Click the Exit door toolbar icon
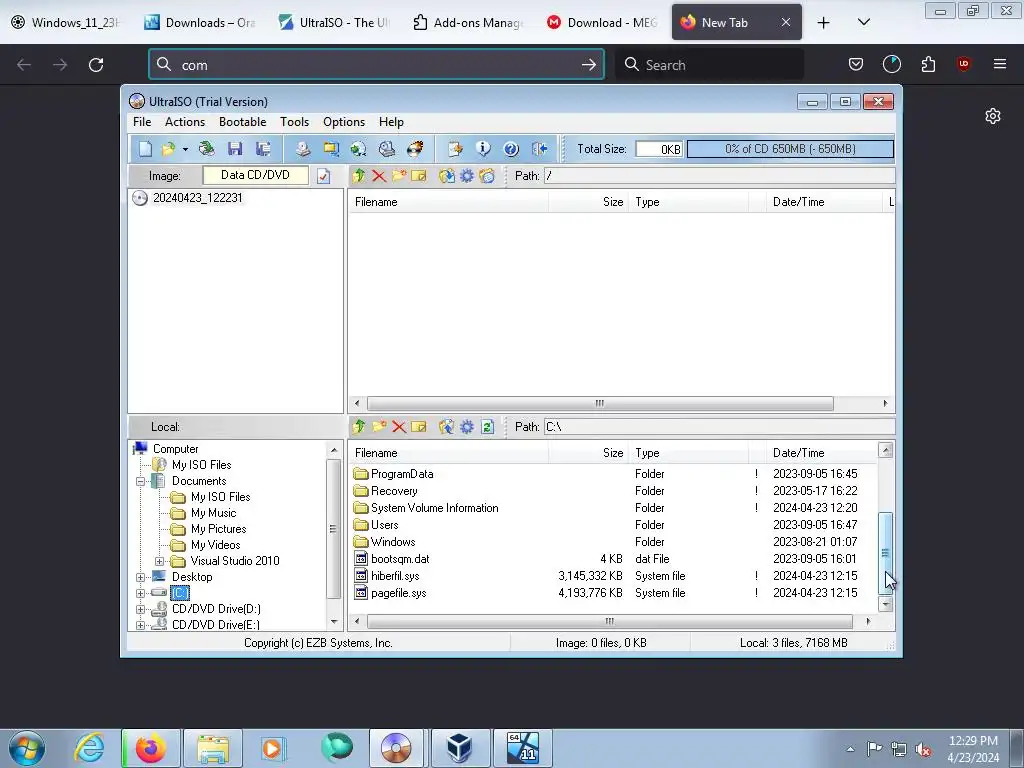The height and width of the screenshot is (768, 1024). 539,149
